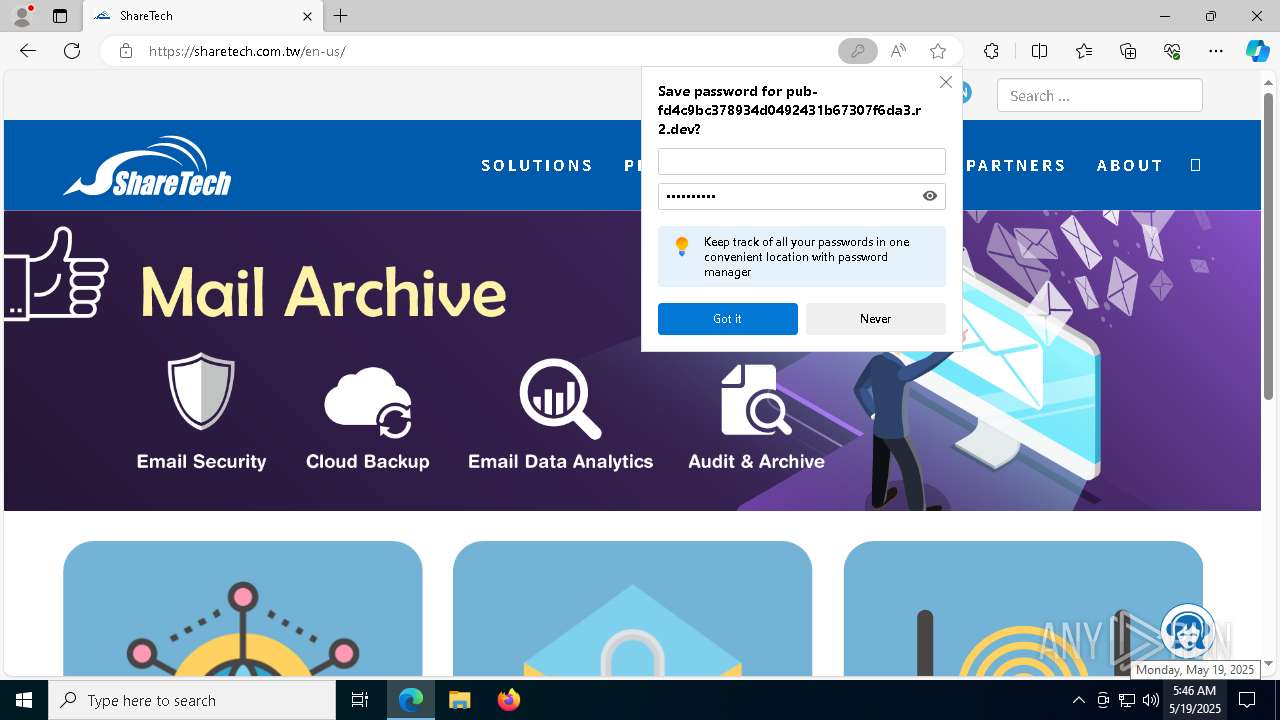Open Settings and more ellipsis menu
The image size is (1280, 720).
(x=1216, y=51)
